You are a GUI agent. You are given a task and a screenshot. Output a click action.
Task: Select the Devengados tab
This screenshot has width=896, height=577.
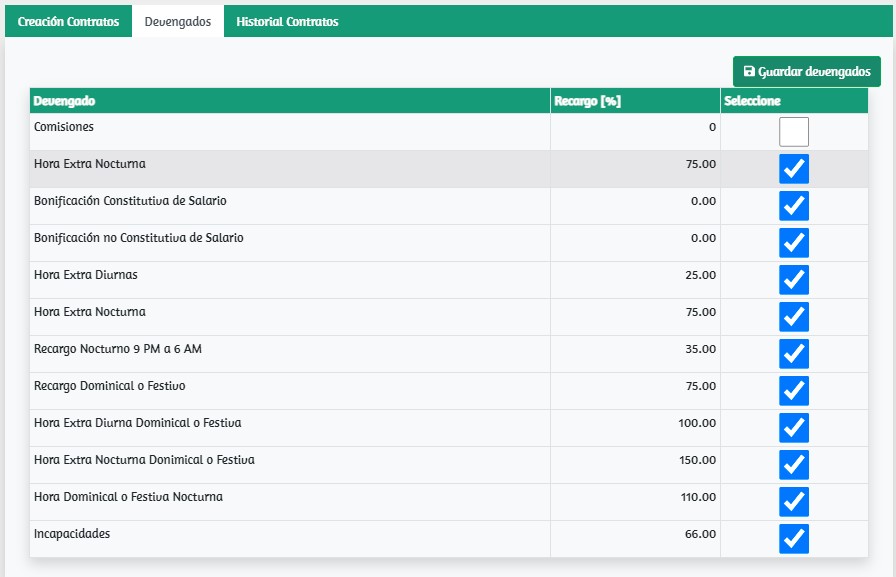point(178,21)
